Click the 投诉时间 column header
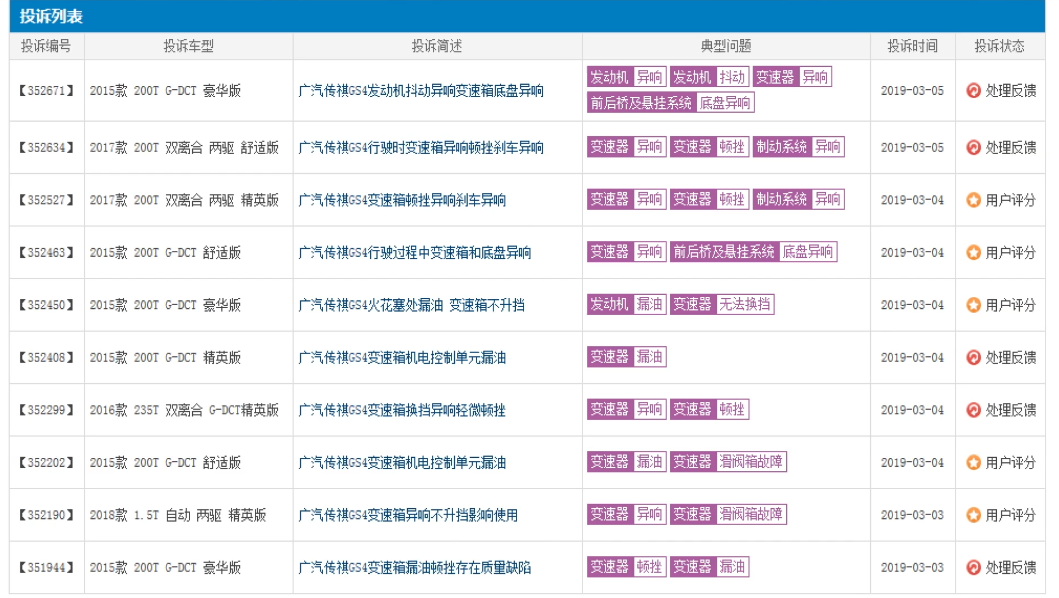 coord(912,46)
